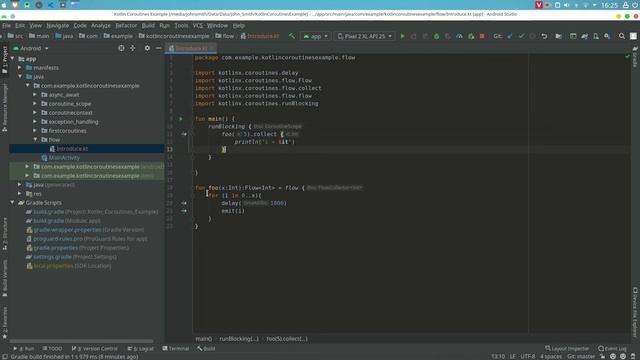Click Git update project arrow icon
Viewport: 640px width, 360px height.
click(x=510, y=36)
